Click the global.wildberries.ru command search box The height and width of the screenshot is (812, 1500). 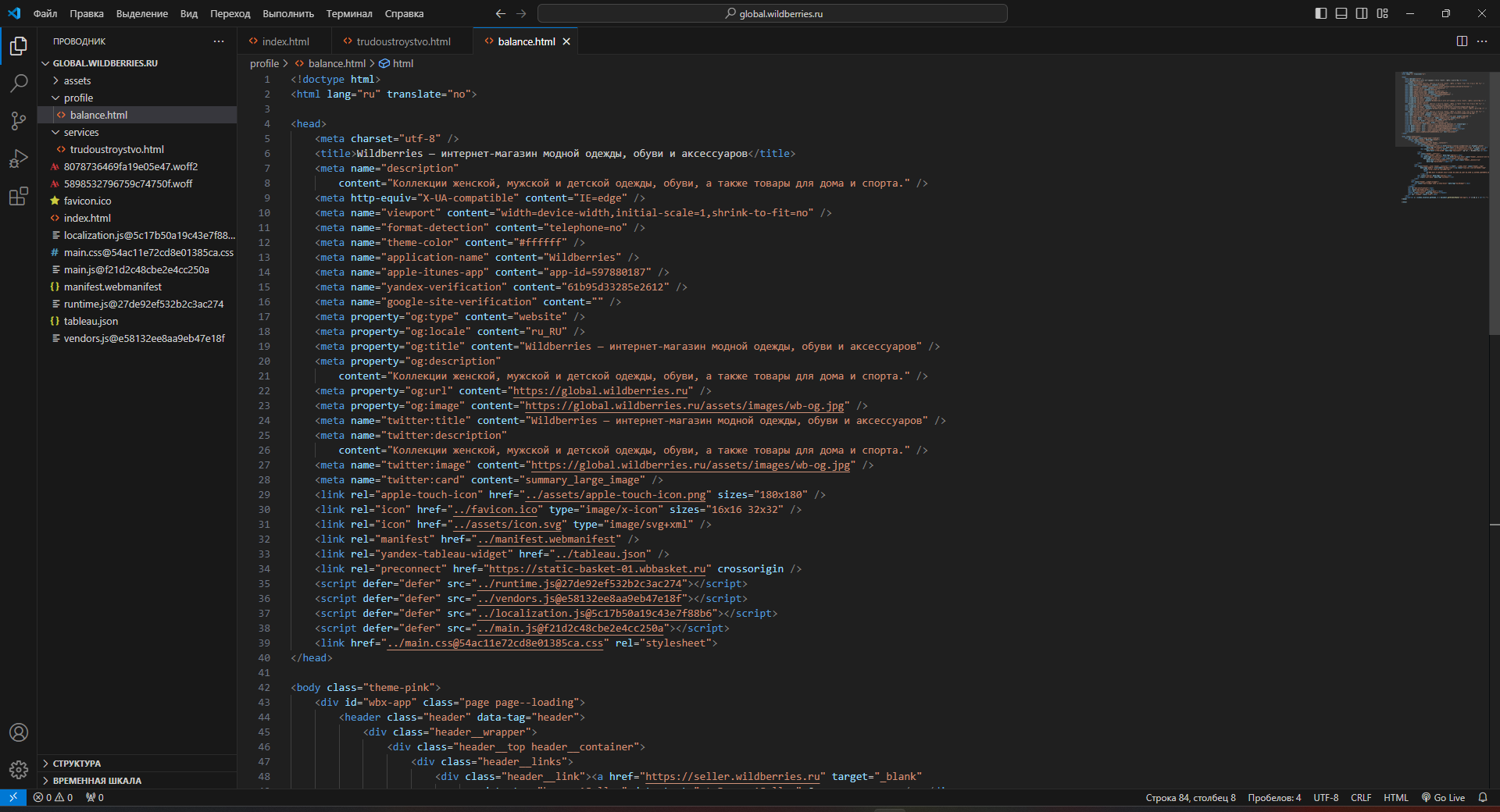tap(773, 13)
